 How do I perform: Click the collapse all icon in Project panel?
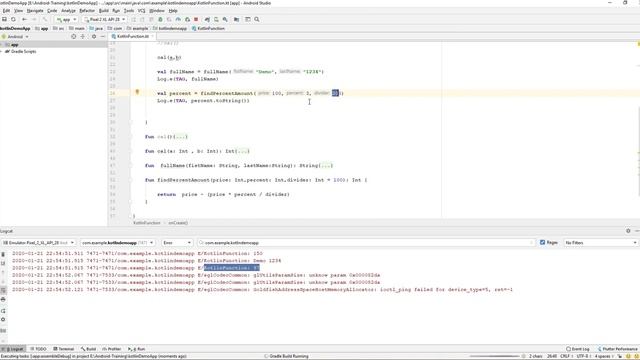[x=83, y=36]
